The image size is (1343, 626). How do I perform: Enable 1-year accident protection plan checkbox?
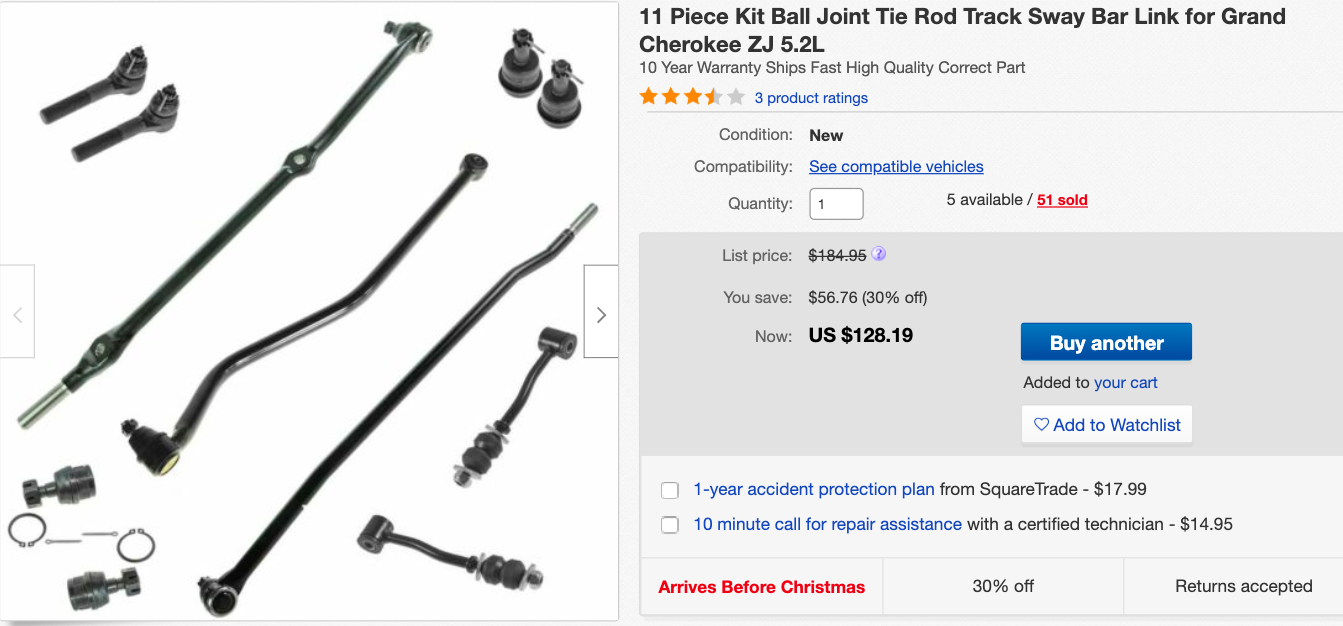pos(670,490)
